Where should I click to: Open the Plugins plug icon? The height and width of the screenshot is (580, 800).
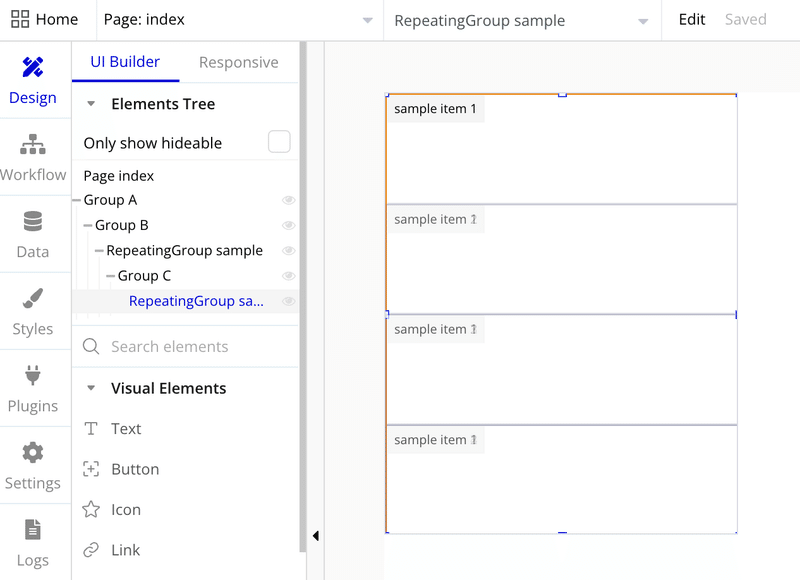[x=33, y=376]
